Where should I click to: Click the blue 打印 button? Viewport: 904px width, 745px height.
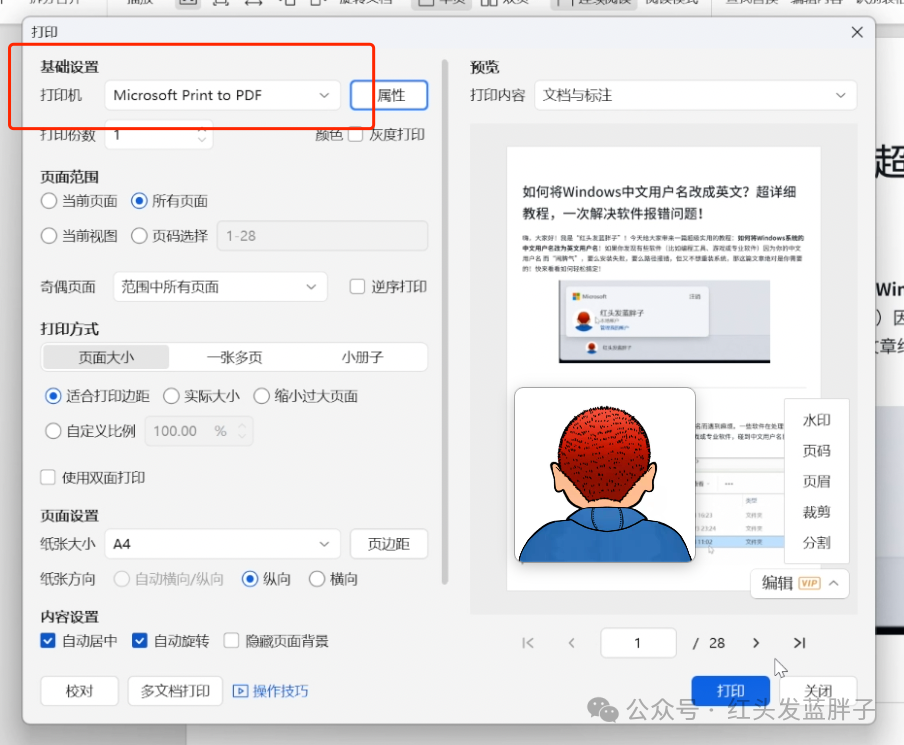[730, 691]
